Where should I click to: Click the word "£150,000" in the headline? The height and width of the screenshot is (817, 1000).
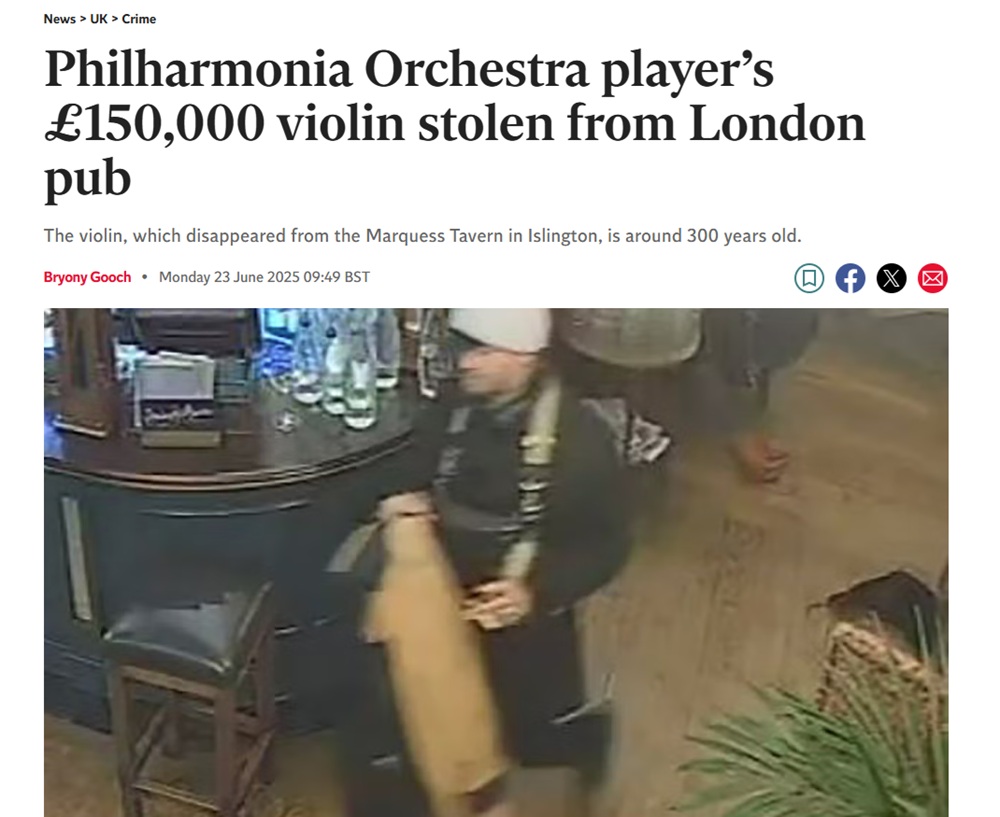[x=155, y=124]
